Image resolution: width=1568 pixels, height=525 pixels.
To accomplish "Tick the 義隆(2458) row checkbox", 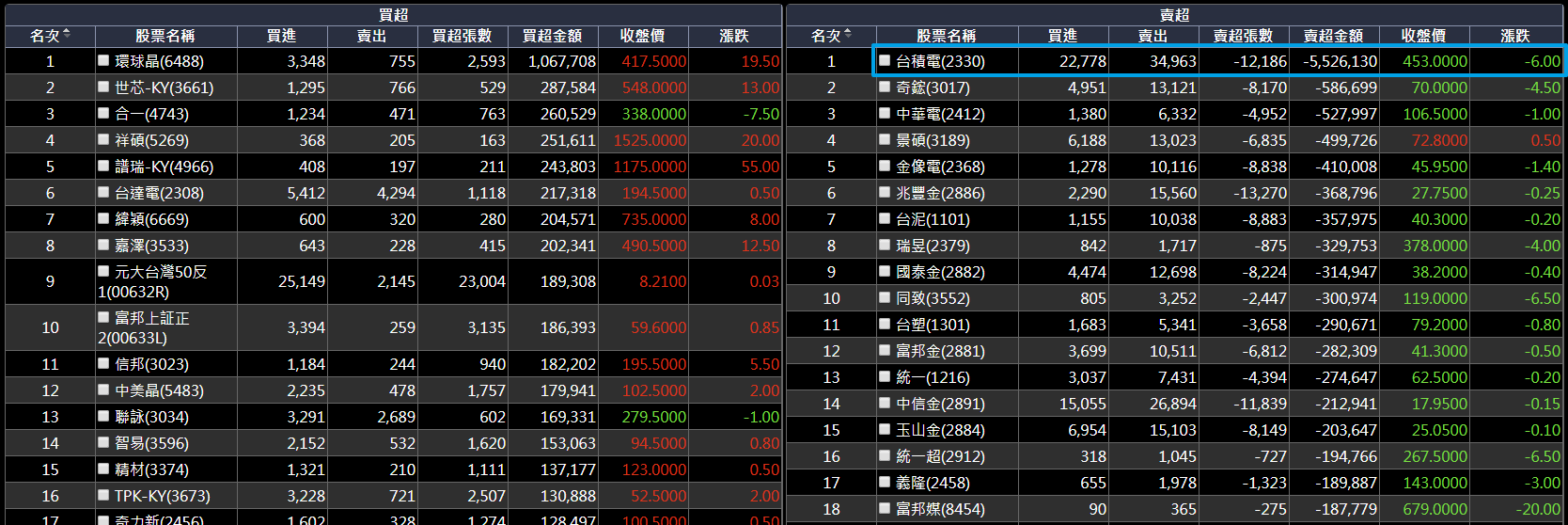I will (885, 482).
